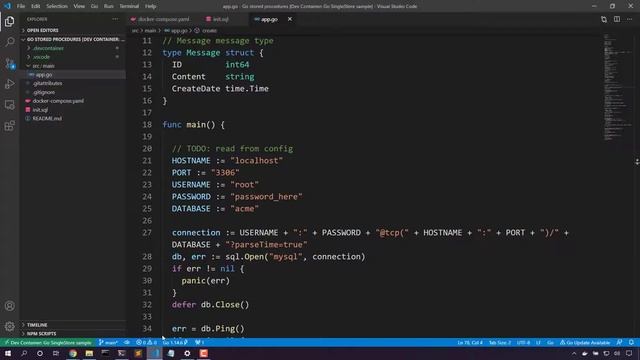Click the main branch indicator in status bar
This screenshot has width=640, height=360.
108,342
